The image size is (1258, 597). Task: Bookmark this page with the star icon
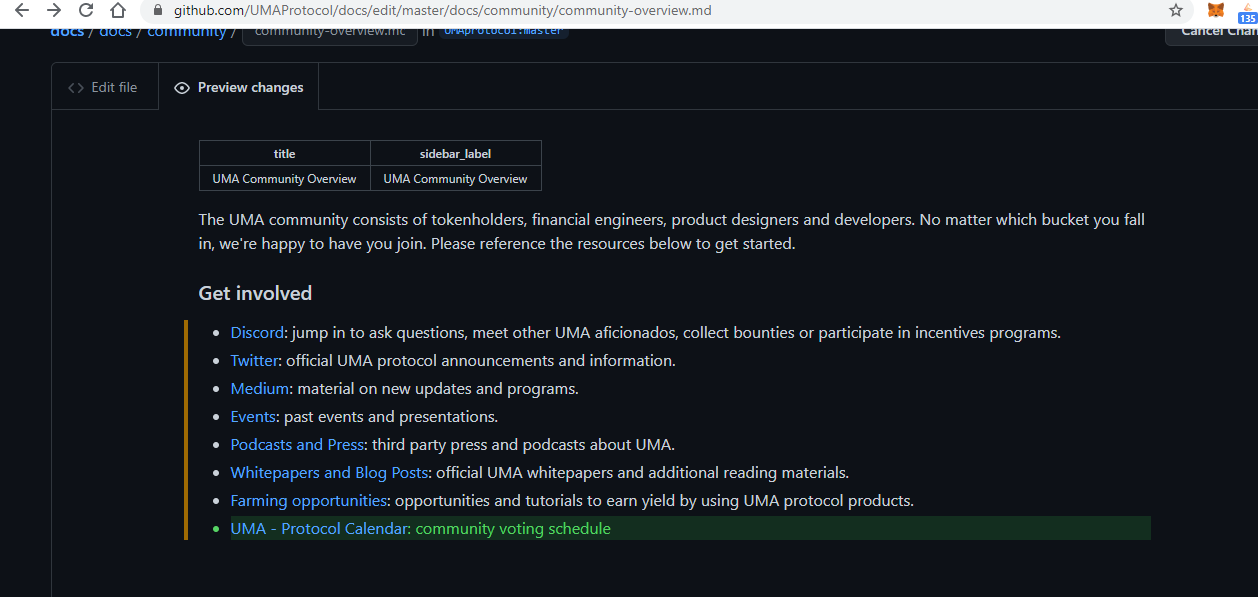click(1176, 11)
